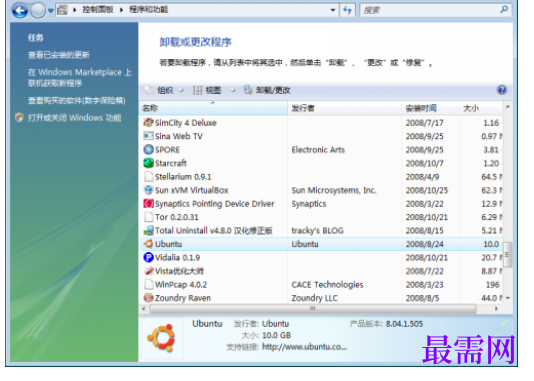Click the Zoundry Raven icon

tap(148, 298)
